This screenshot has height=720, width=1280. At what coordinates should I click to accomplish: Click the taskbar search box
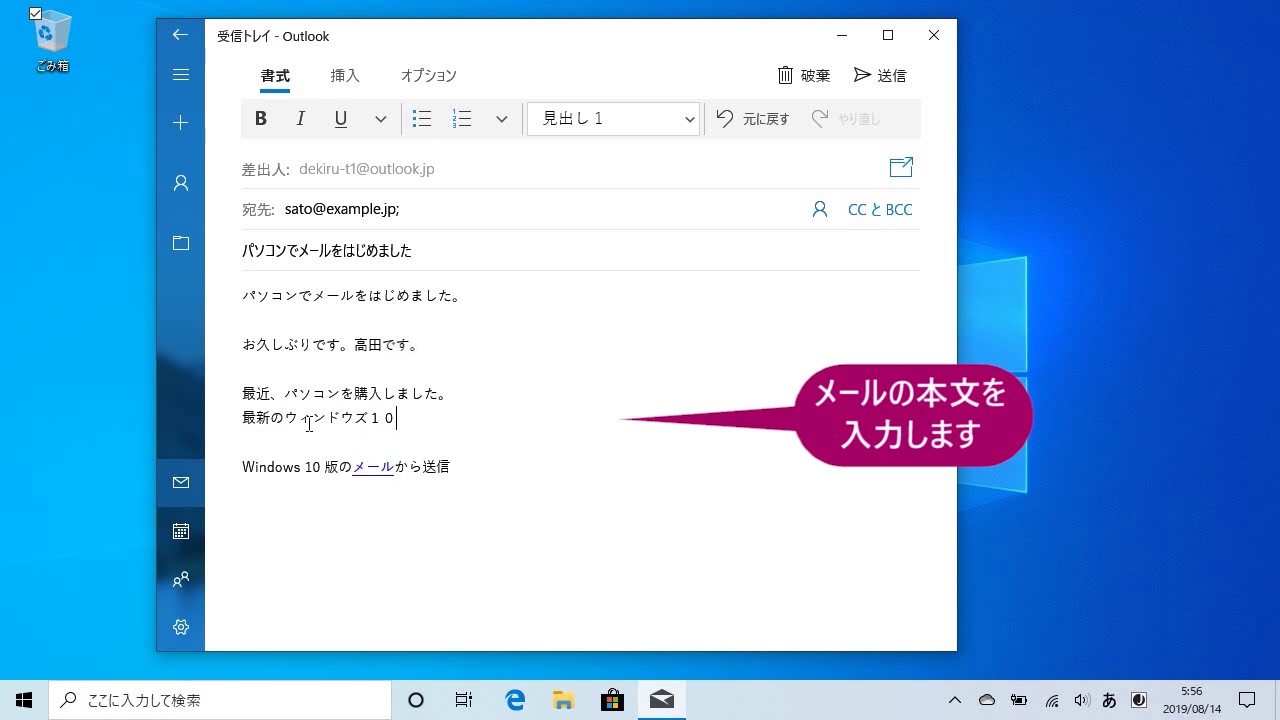pyautogui.click(x=220, y=700)
